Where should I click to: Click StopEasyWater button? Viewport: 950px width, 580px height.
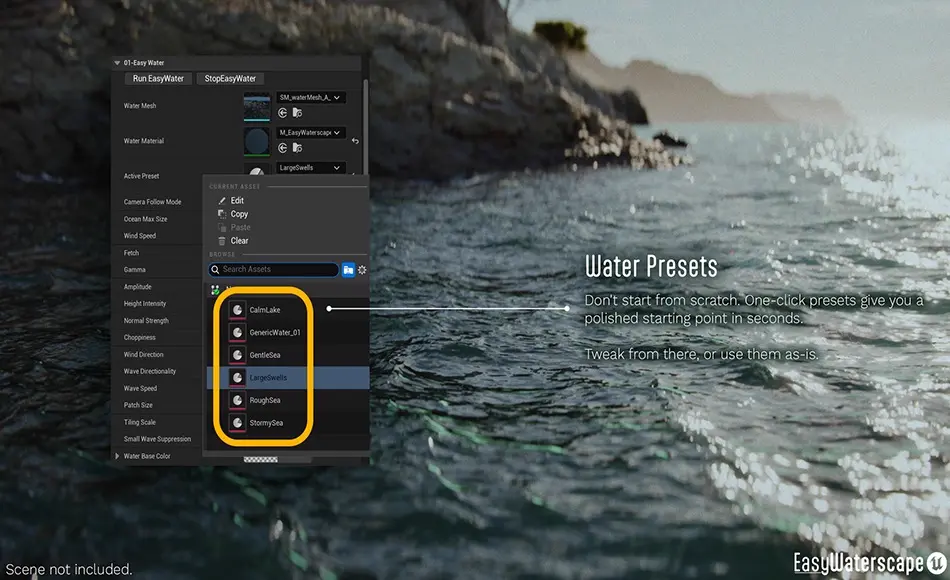coord(230,79)
